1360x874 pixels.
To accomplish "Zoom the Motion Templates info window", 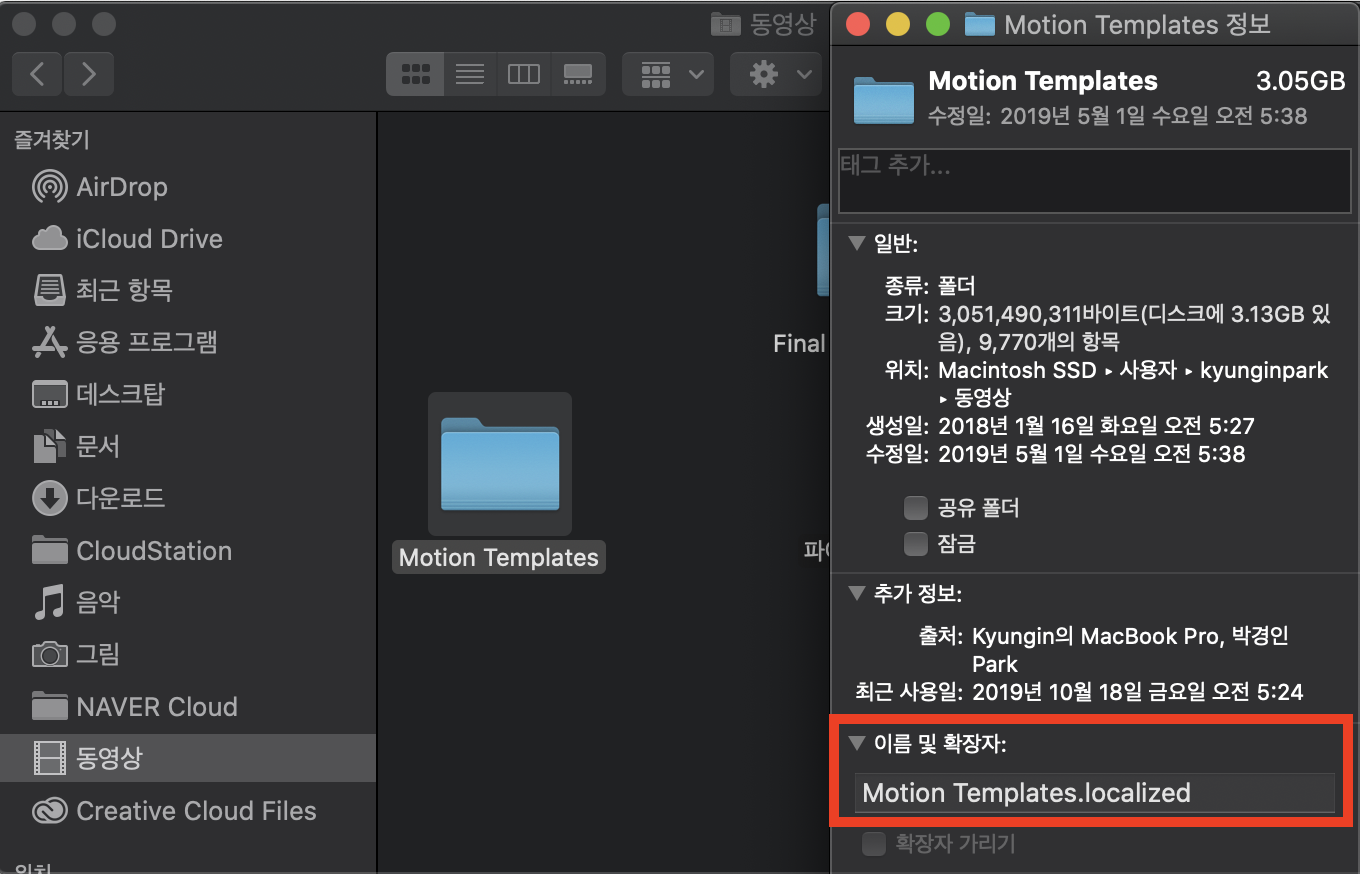I will (938, 25).
